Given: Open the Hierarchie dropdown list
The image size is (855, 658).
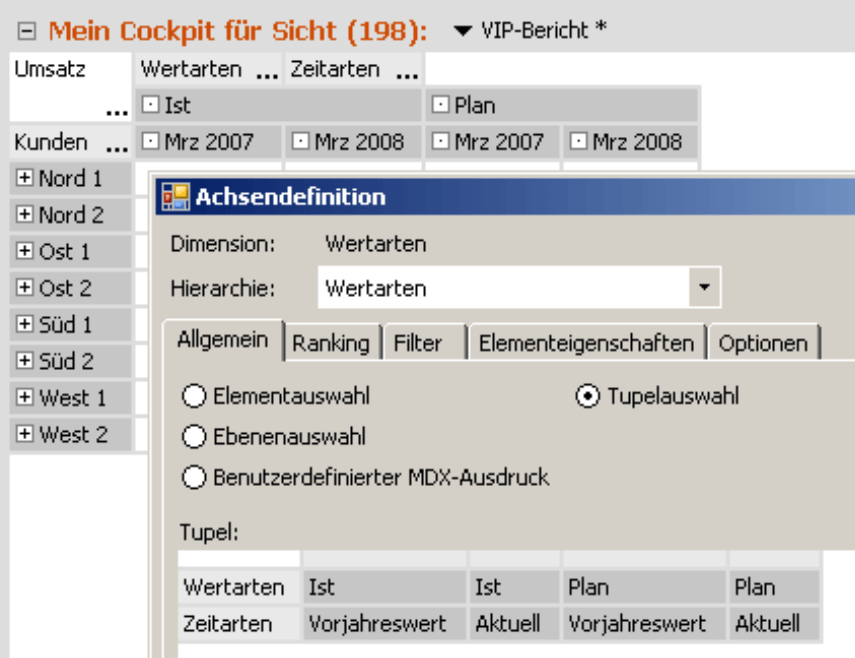Looking at the screenshot, I should [x=704, y=288].
